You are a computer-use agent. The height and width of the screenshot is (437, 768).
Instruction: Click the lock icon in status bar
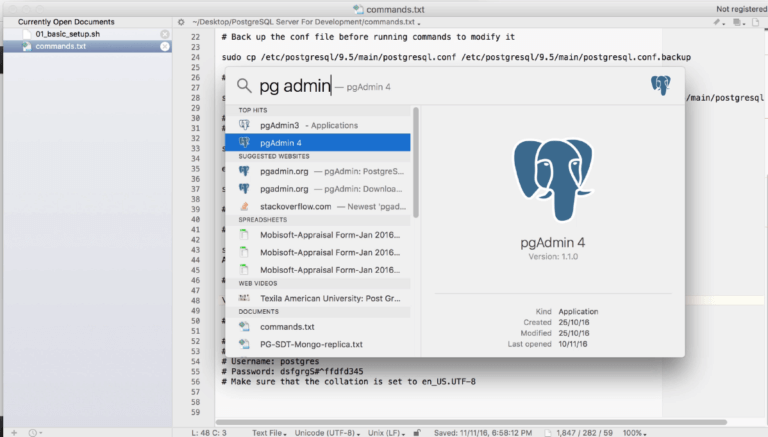point(417,433)
